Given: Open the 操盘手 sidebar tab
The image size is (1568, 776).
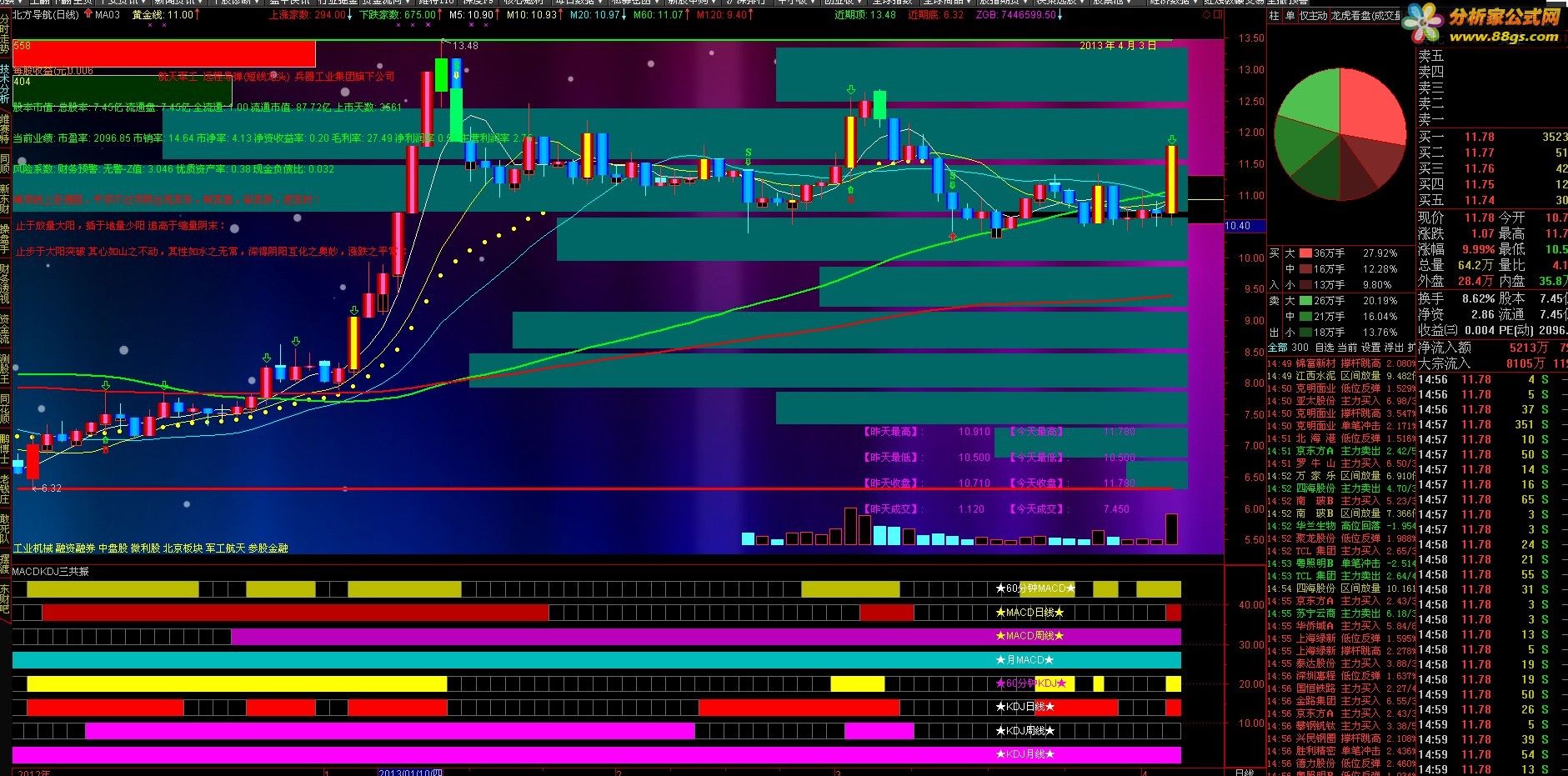Looking at the screenshot, I should (5, 239).
